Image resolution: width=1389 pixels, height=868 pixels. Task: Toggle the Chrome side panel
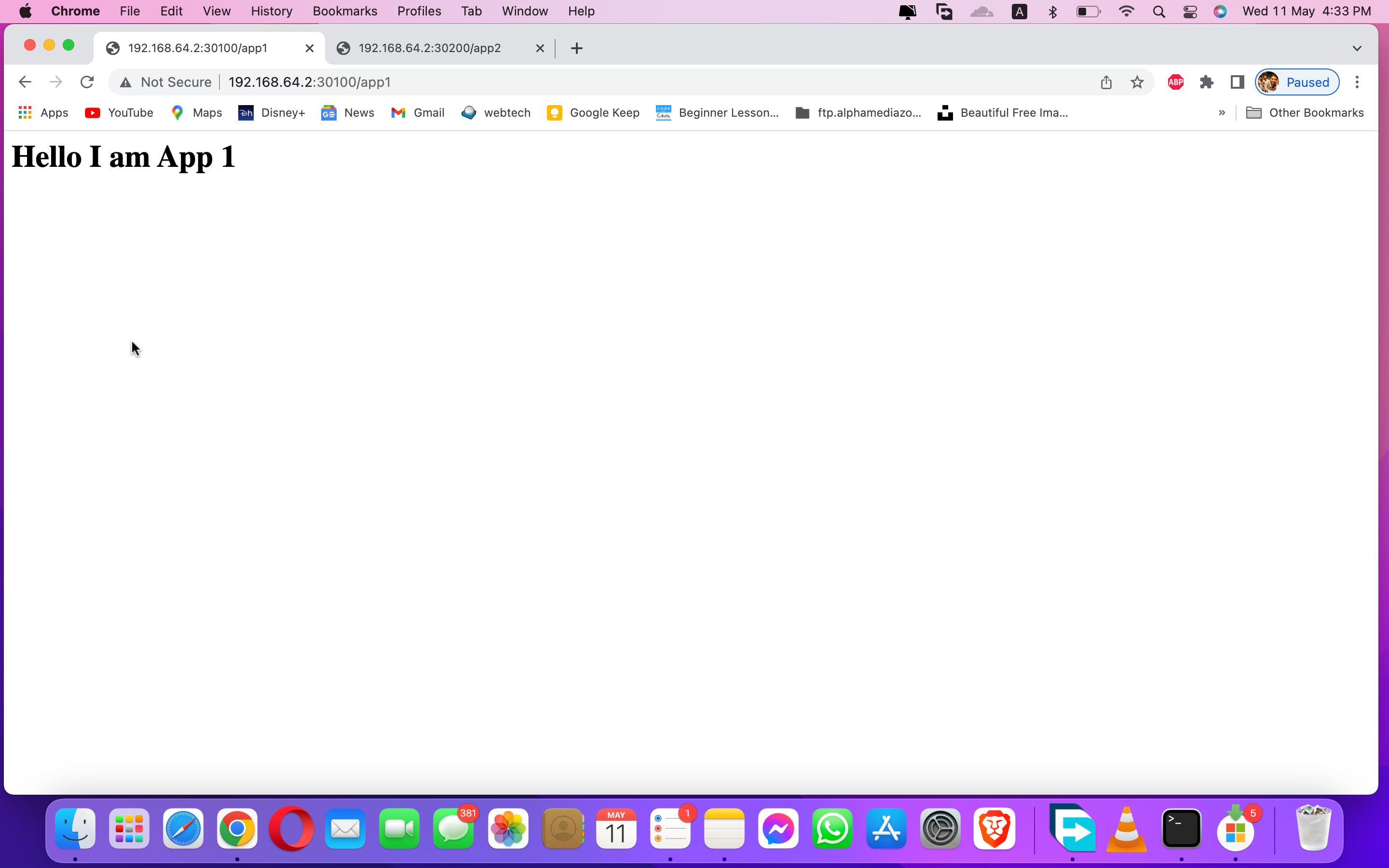(x=1237, y=82)
